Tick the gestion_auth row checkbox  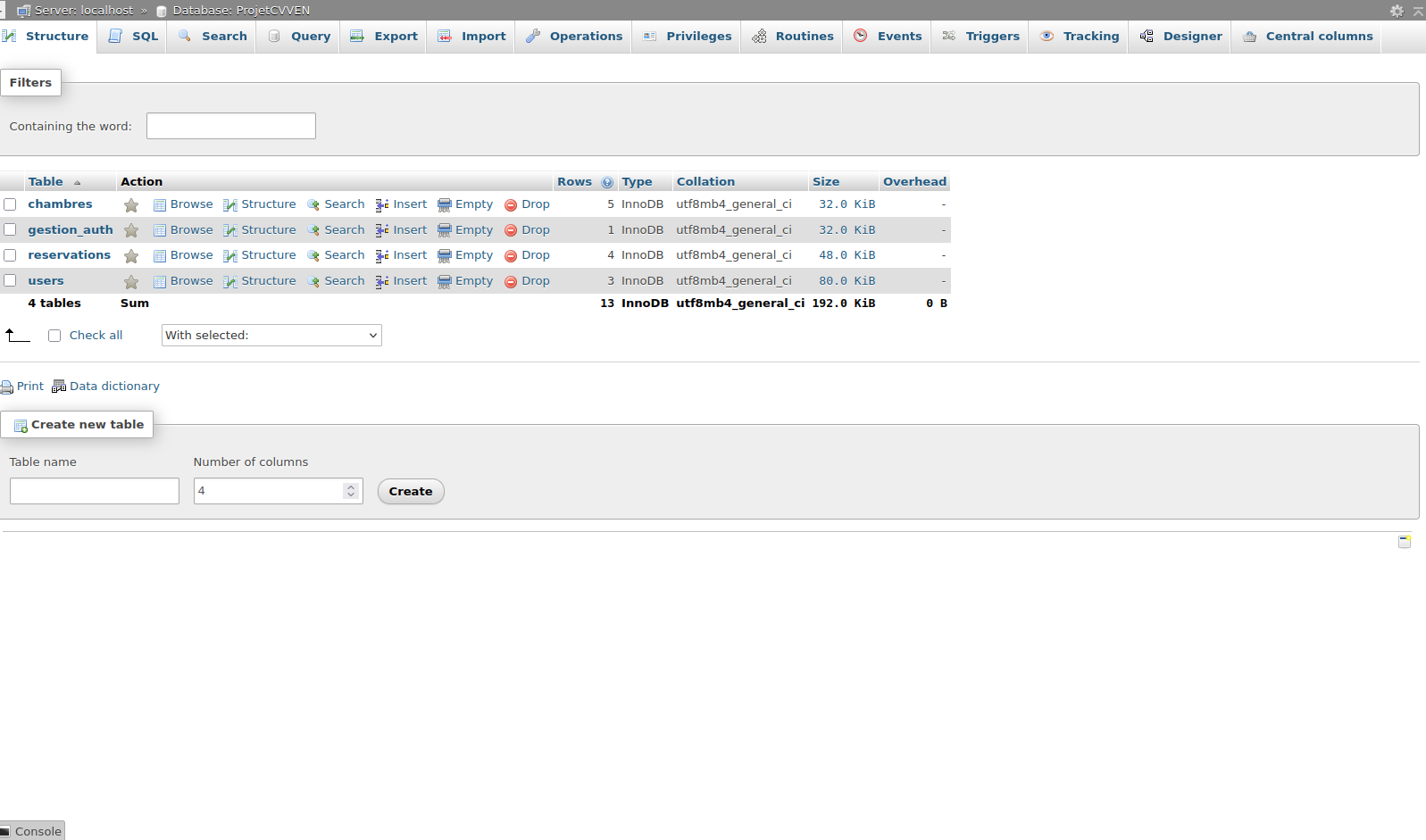(x=10, y=229)
